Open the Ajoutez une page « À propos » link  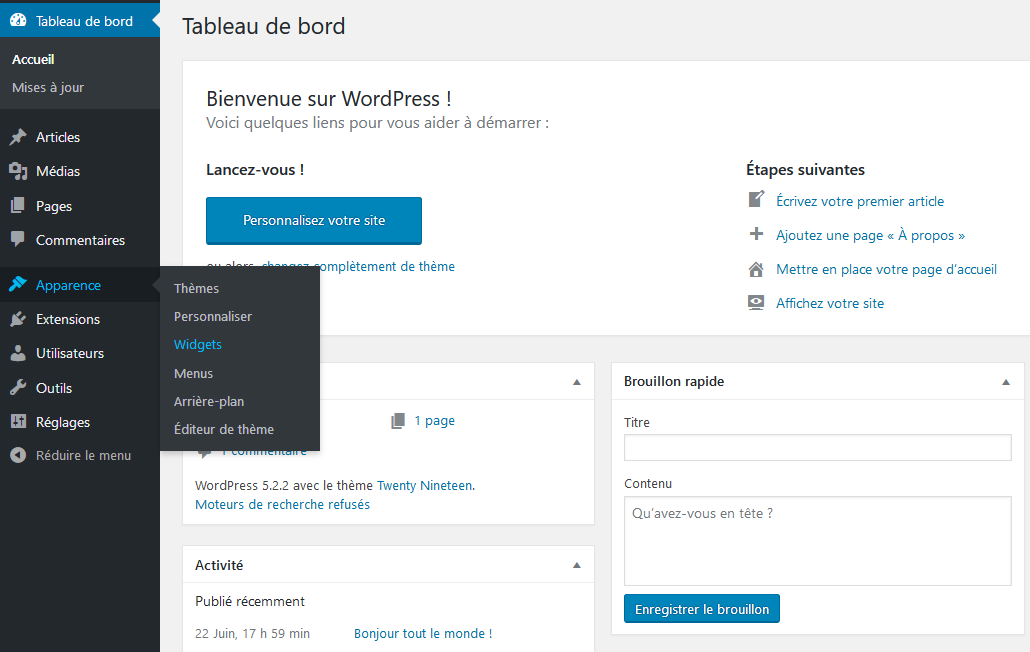pyautogui.click(x=870, y=235)
